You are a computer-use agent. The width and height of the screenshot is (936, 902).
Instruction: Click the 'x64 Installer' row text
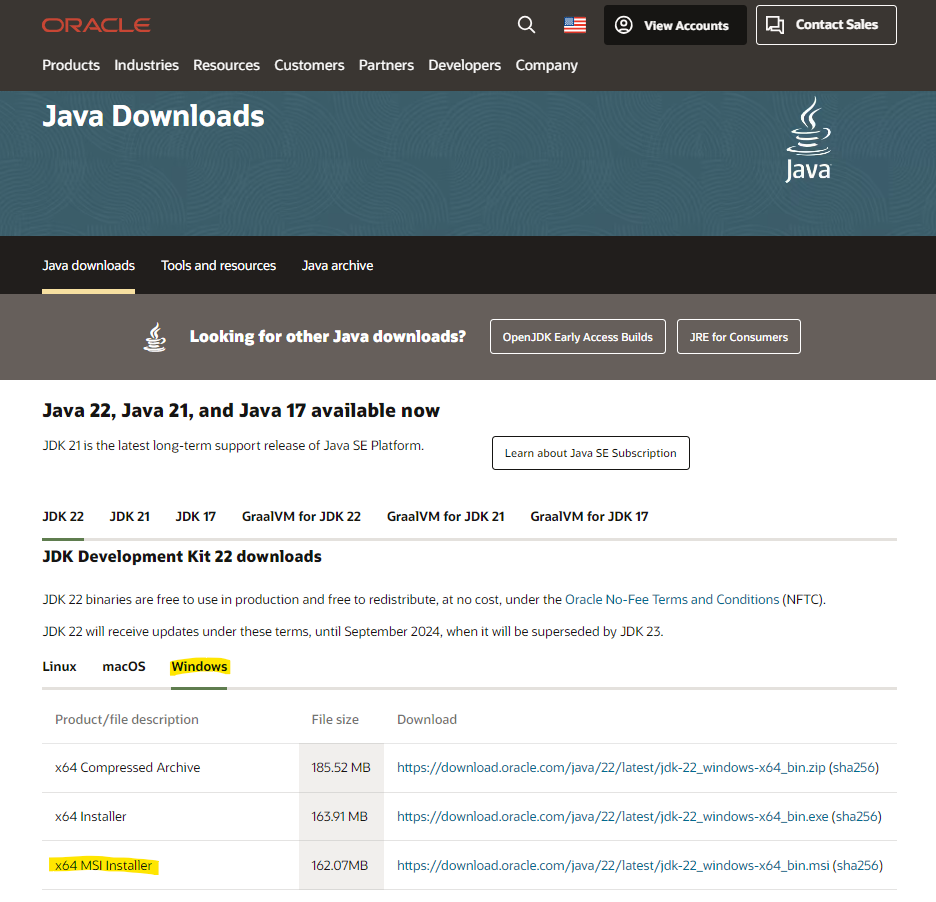(91, 817)
